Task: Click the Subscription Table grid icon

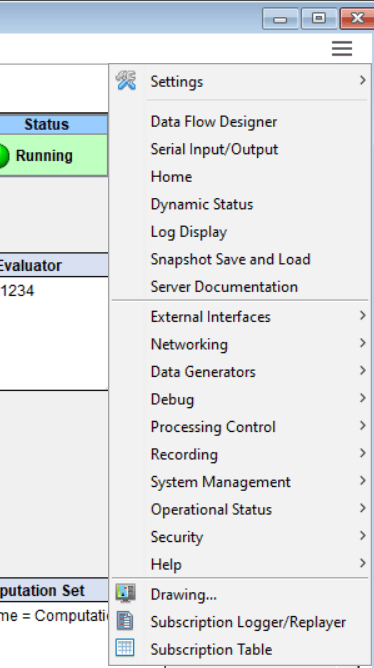Action: tap(125, 648)
